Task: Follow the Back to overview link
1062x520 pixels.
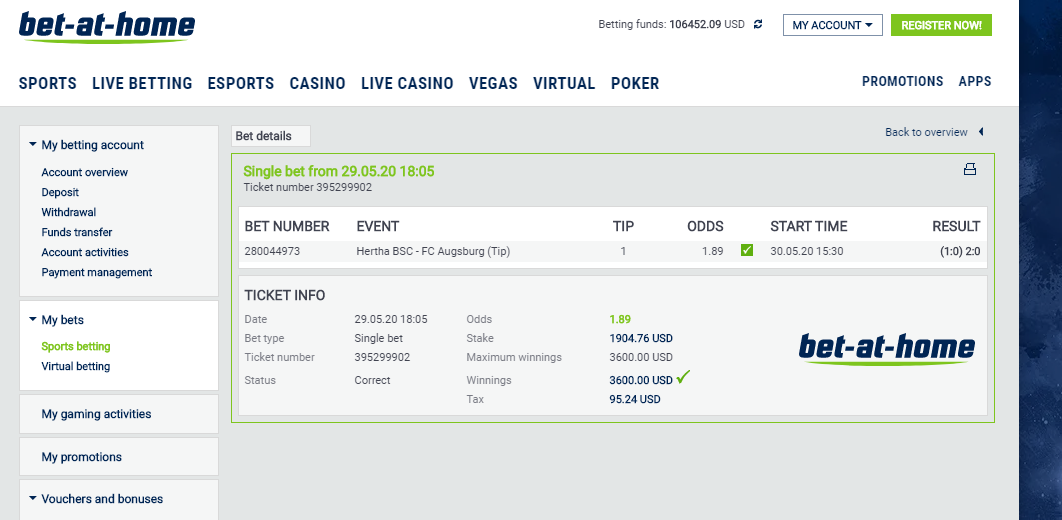Action: pyautogui.click(x=926, y=132)
